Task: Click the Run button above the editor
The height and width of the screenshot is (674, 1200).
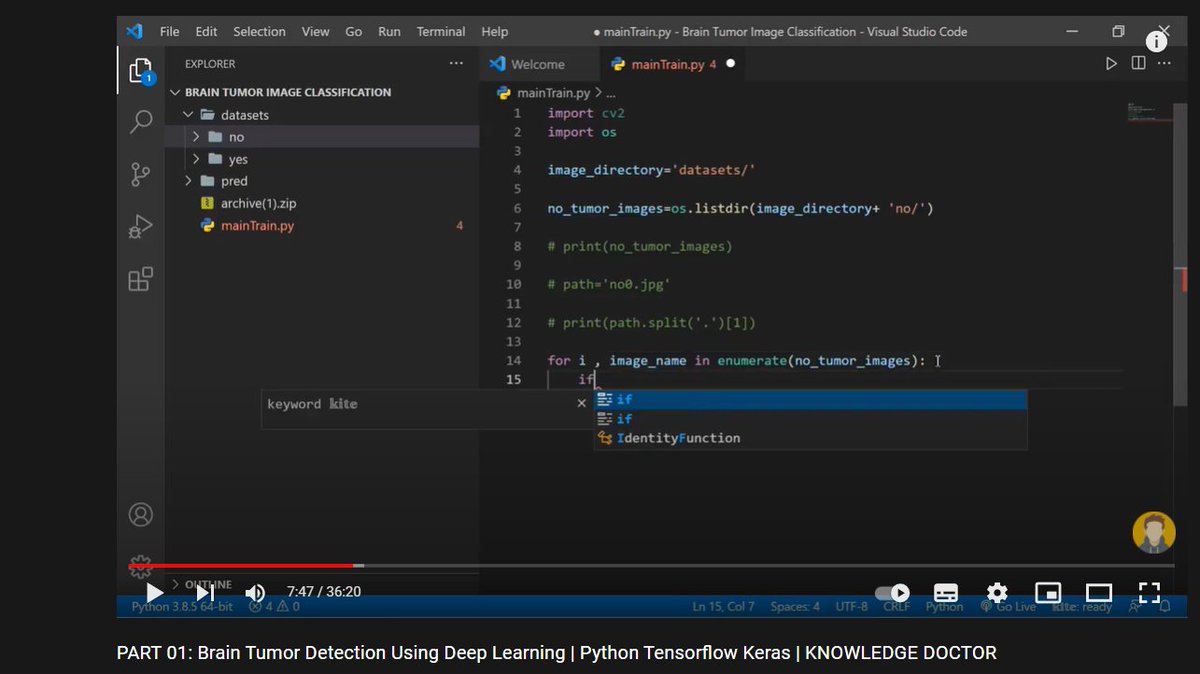Action: point(1111,62)
